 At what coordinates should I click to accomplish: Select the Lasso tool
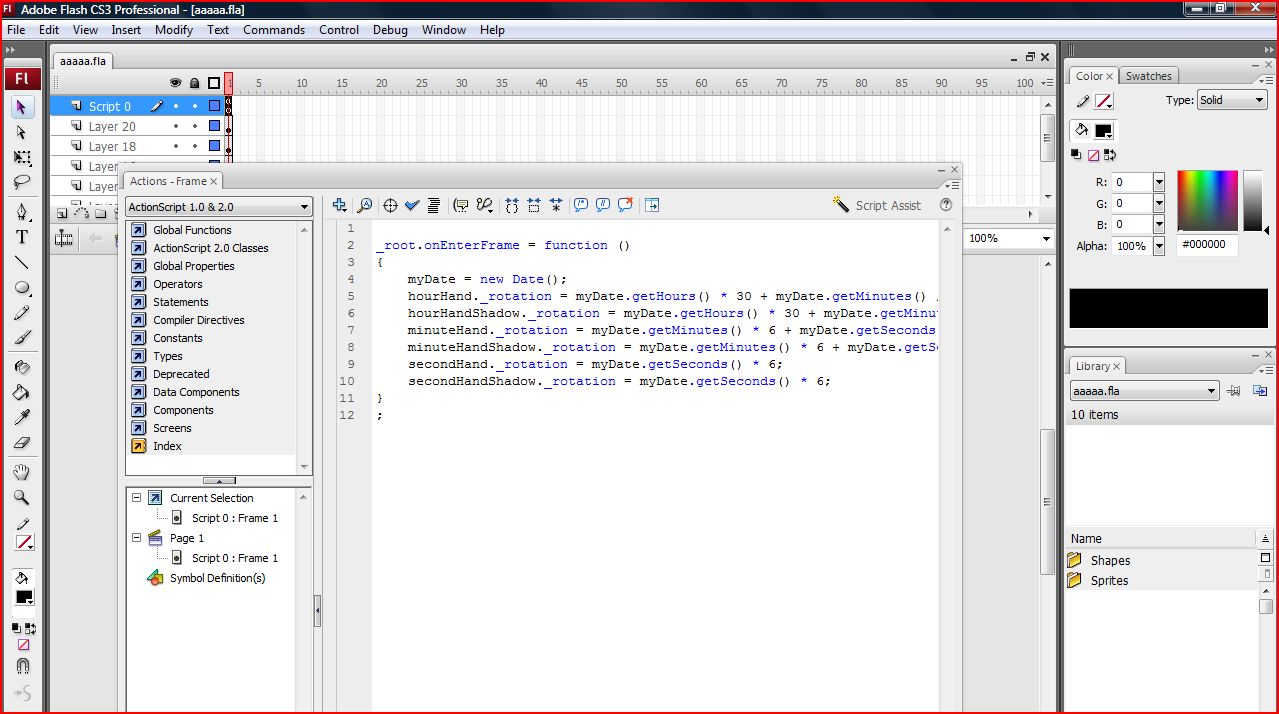[22, 183]
